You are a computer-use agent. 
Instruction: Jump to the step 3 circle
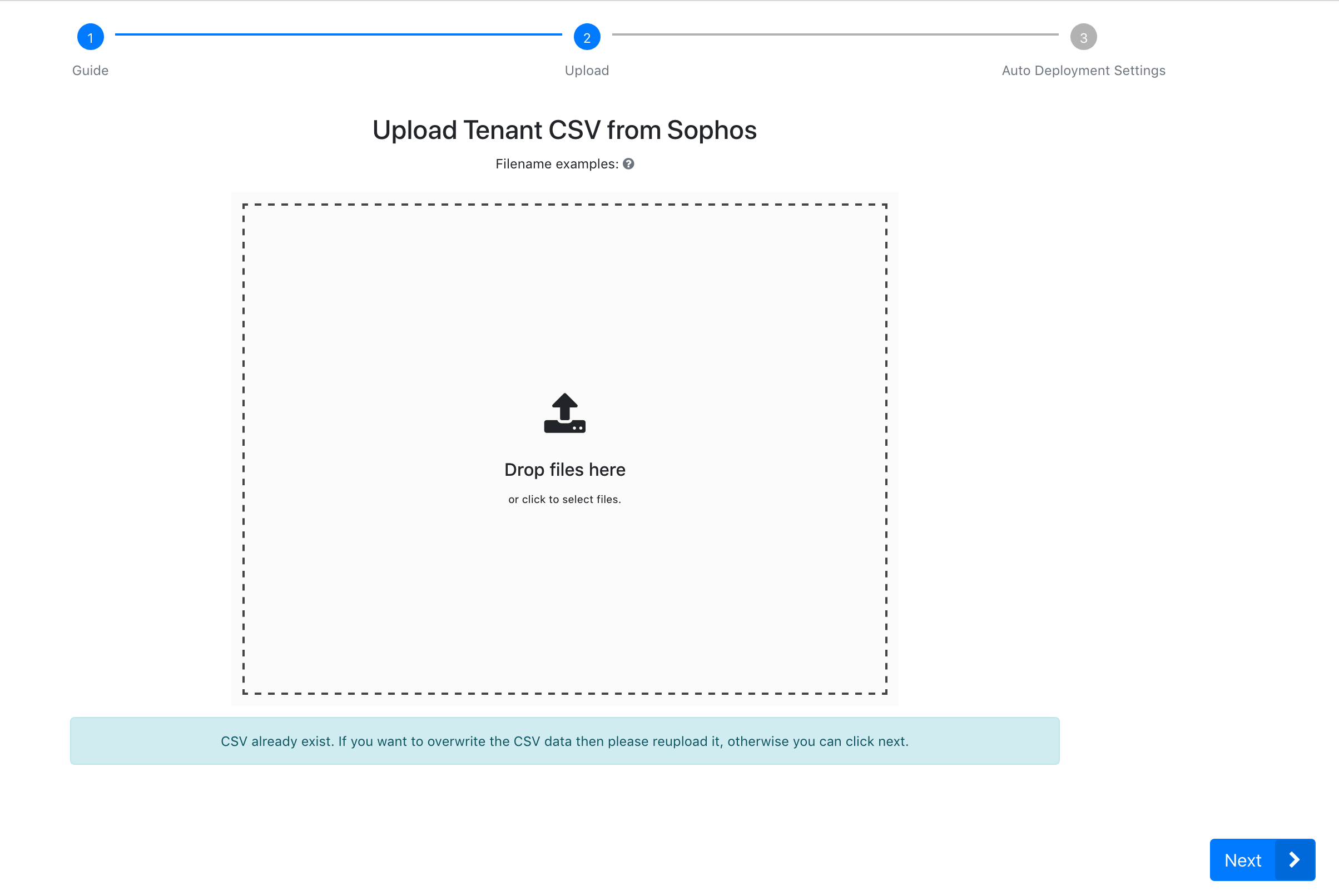(x=1083, y=37)
